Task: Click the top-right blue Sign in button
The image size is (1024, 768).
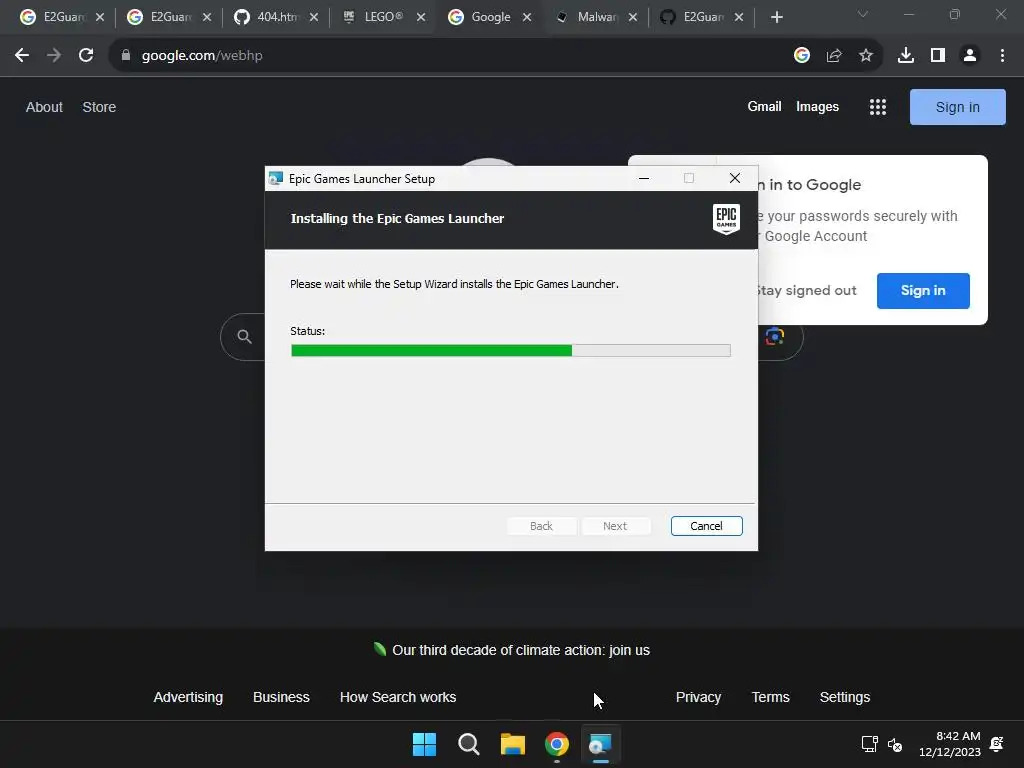Action: [957, 107]
